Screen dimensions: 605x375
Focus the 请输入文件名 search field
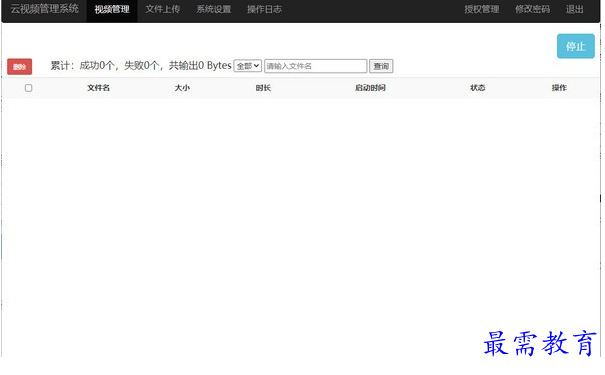coord(316,66)
